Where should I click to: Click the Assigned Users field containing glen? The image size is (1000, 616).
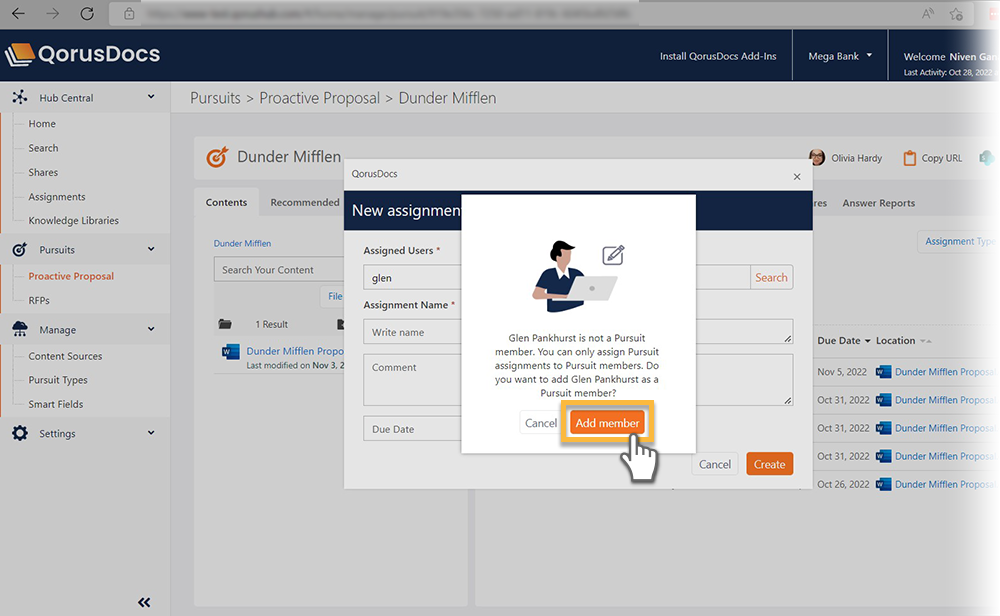click(x=412, y=278)
